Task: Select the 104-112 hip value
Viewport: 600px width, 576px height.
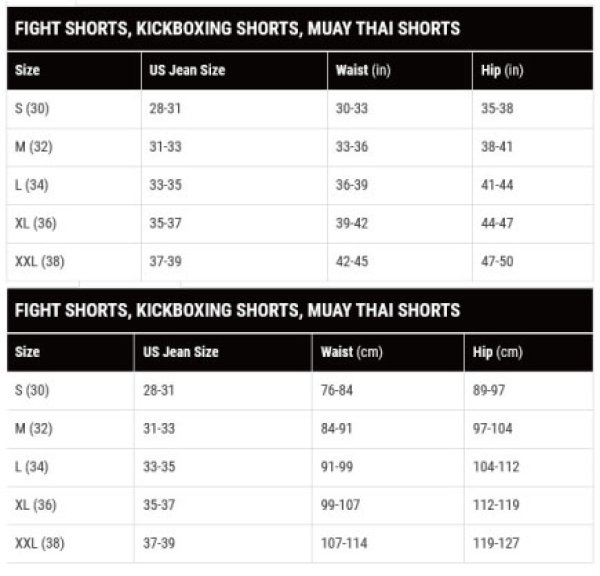Action: 495,467
